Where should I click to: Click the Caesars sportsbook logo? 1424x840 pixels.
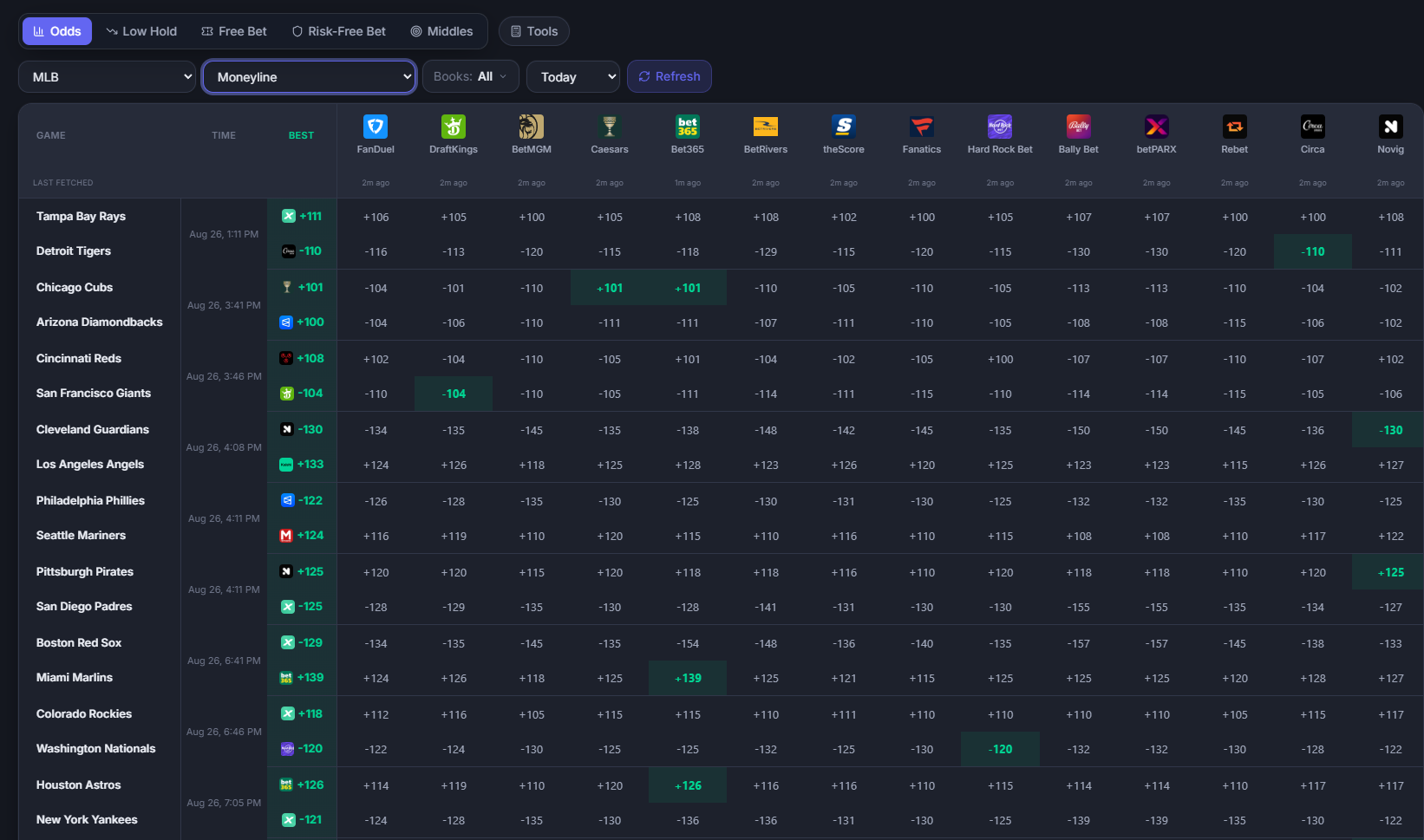[610, 127]
